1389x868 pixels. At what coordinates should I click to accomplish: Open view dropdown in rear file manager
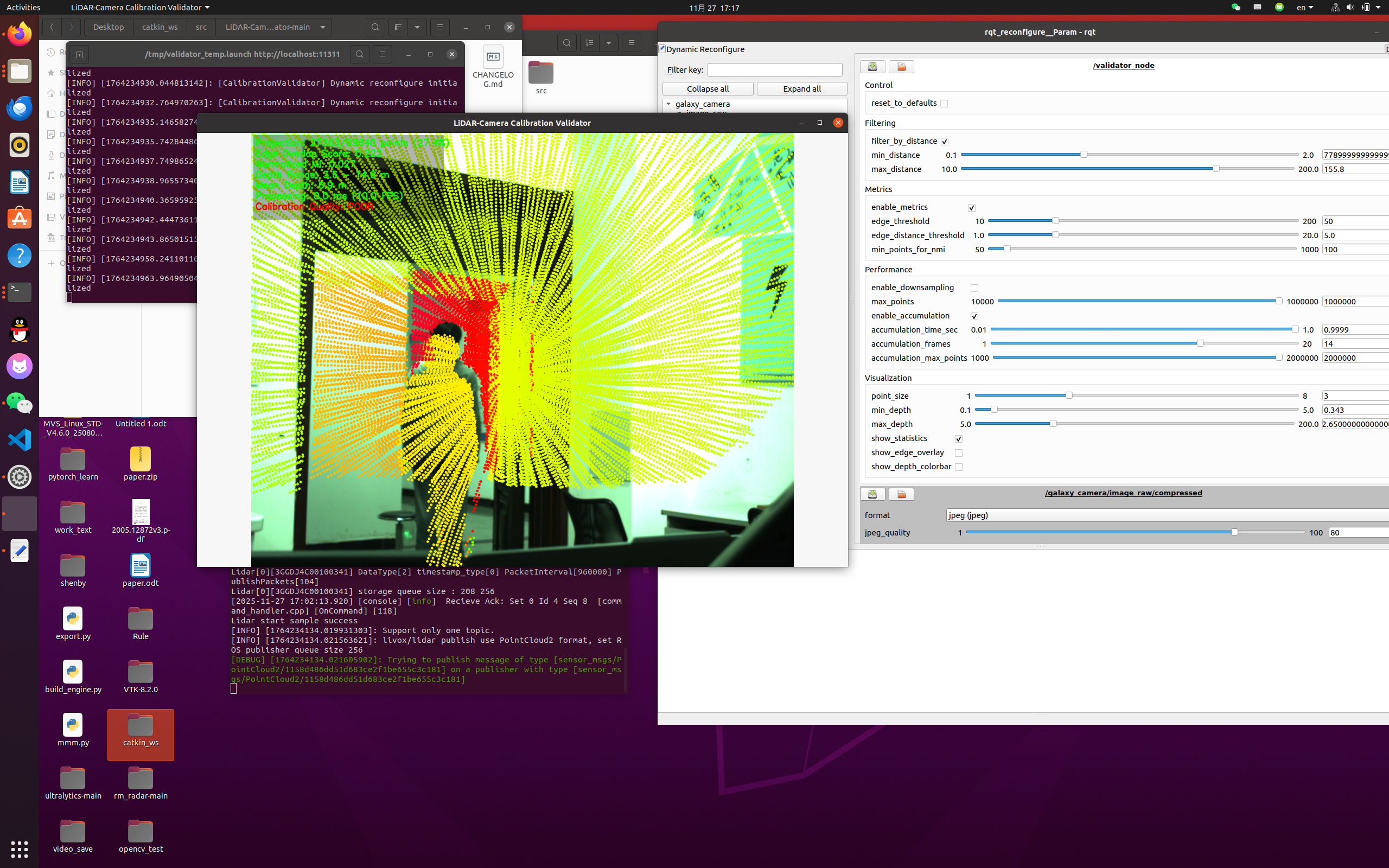coord(608,42)
